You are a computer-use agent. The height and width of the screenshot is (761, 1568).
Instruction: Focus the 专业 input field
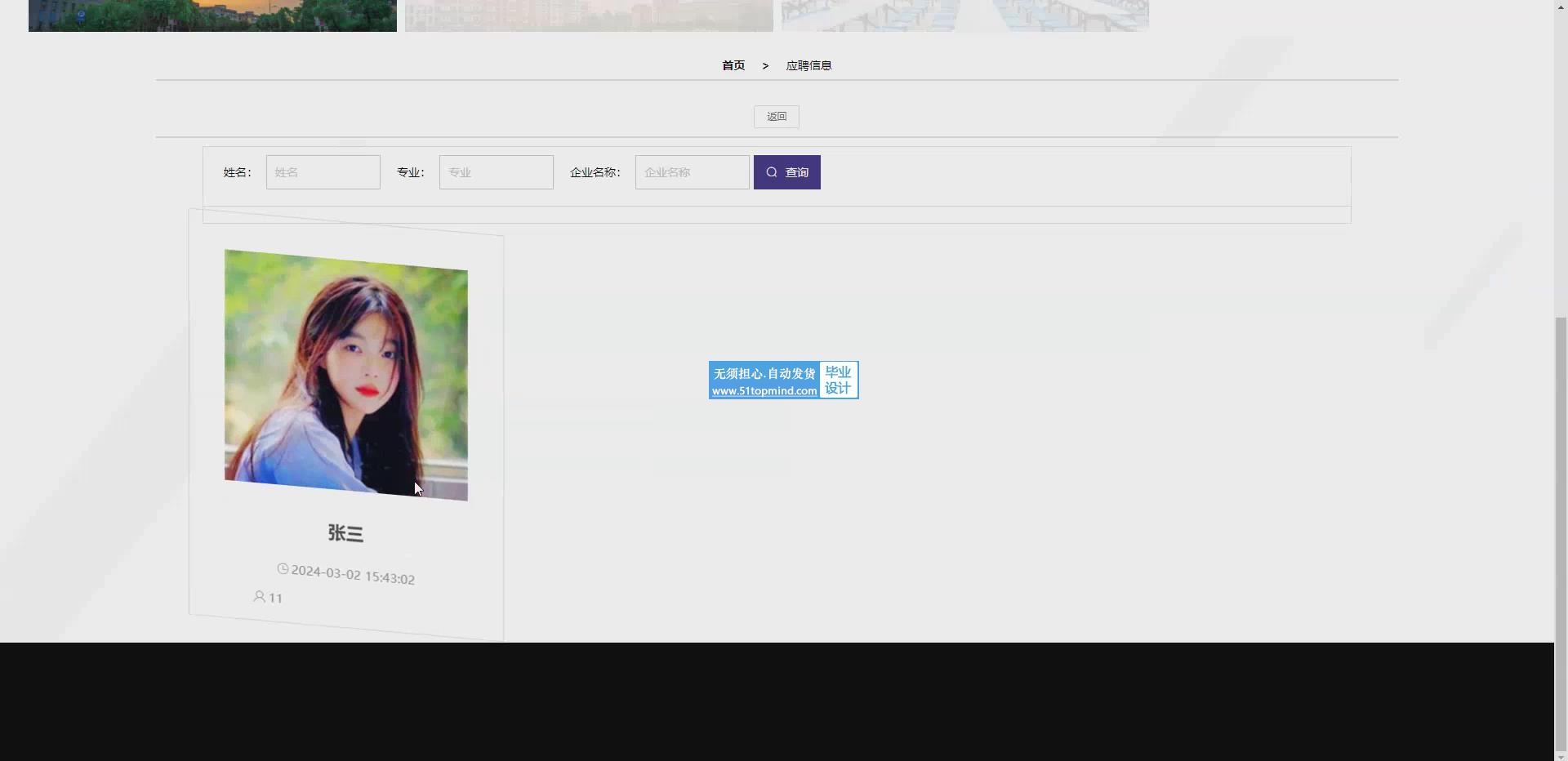click(497, 172)
